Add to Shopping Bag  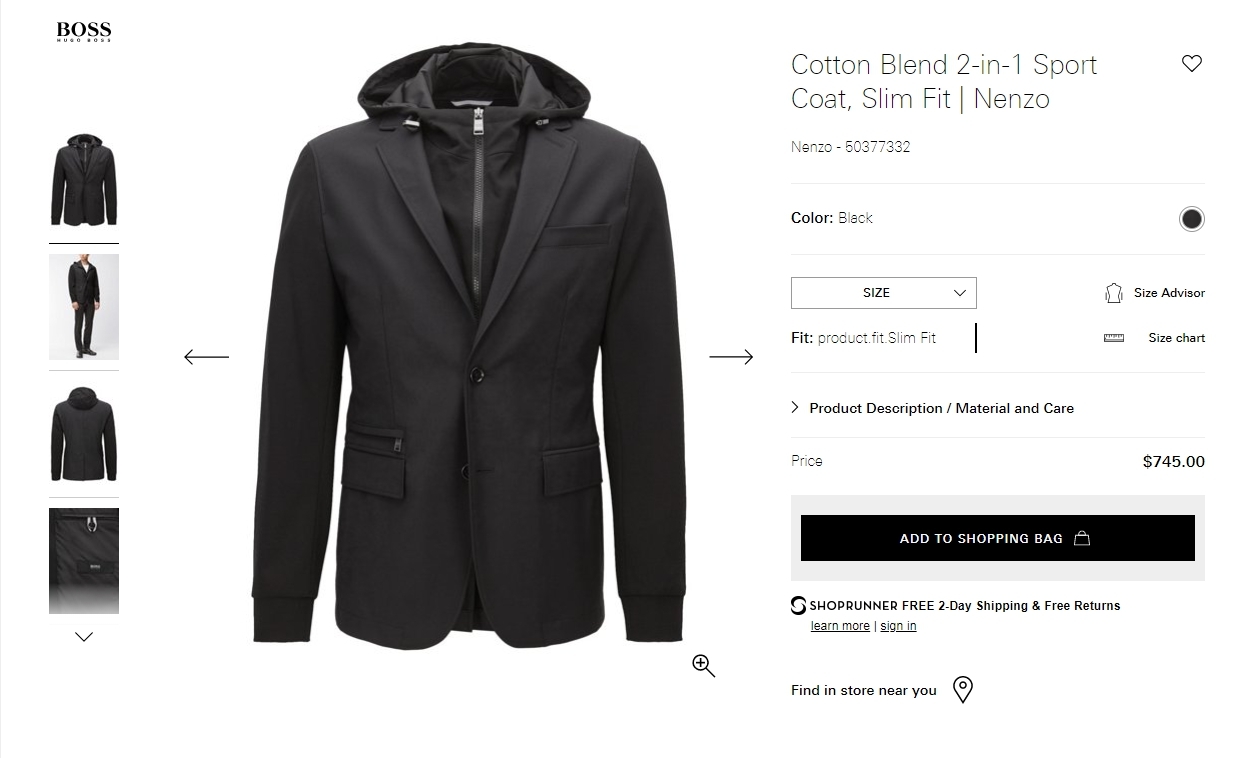pos(997,538)
